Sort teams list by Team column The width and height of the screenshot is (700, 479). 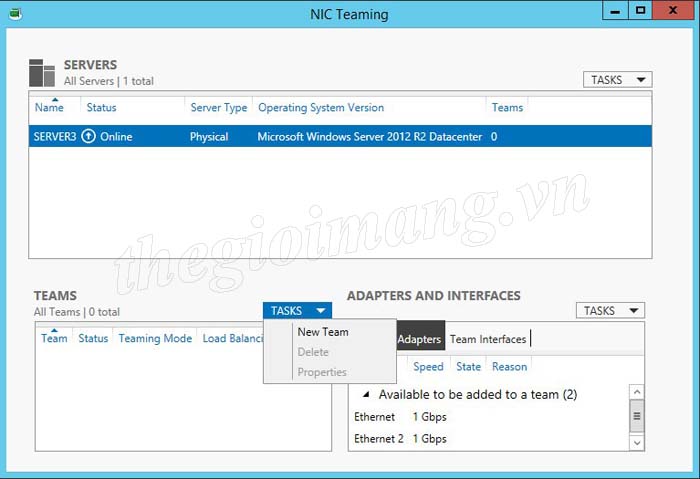click(54, 338)
